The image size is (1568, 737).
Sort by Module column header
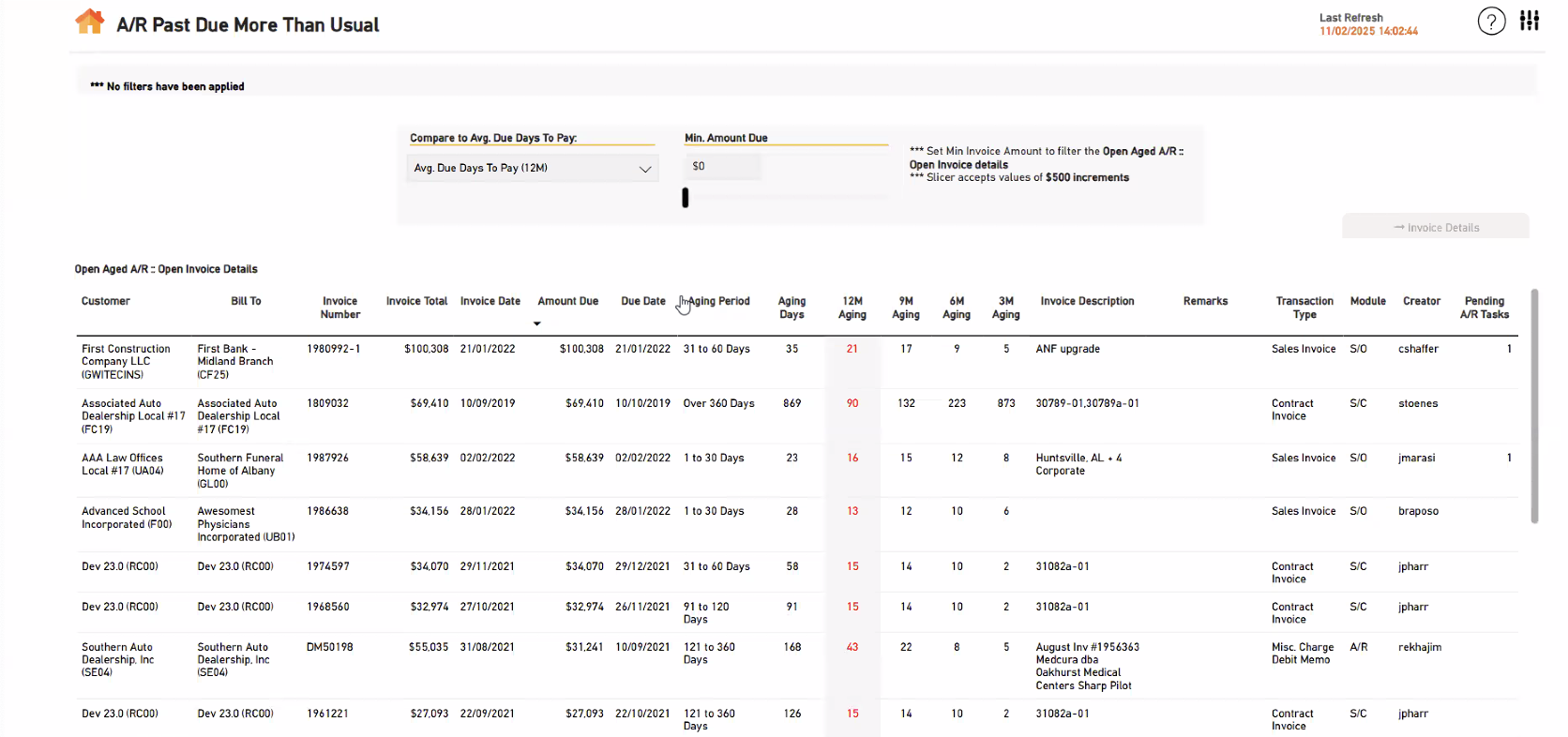tap(1367, 301)
